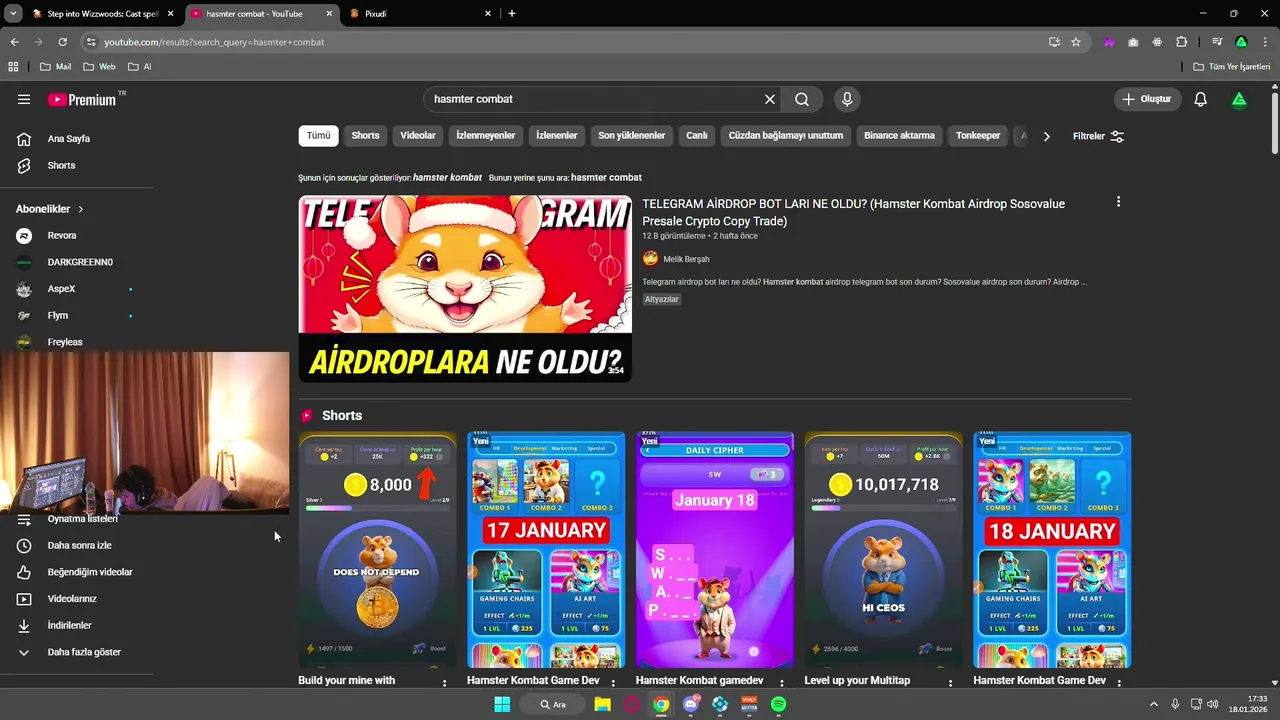1280x720 pixels.
Task: Open the media control music icon
Action: (x=1217, y=42)
